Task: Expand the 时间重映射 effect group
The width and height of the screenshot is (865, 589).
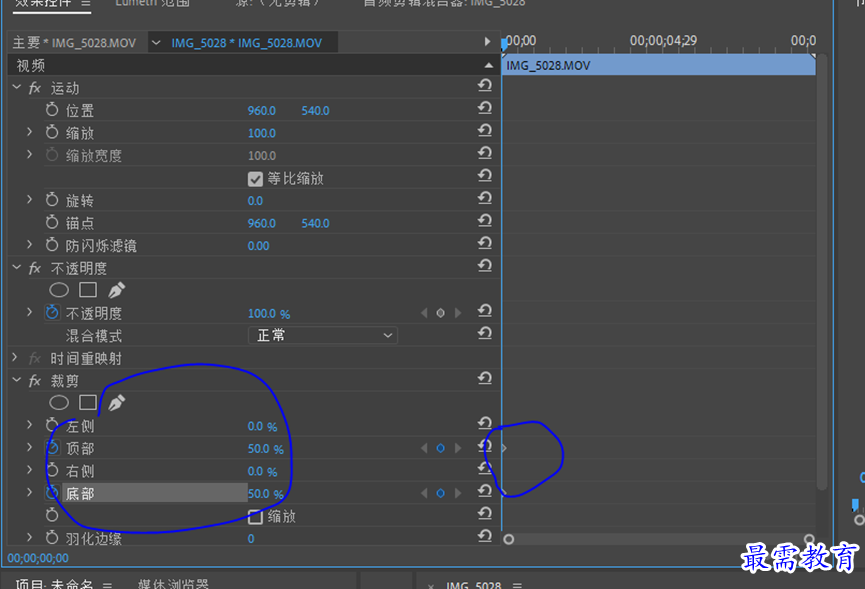Action: (x=15, y=357)
